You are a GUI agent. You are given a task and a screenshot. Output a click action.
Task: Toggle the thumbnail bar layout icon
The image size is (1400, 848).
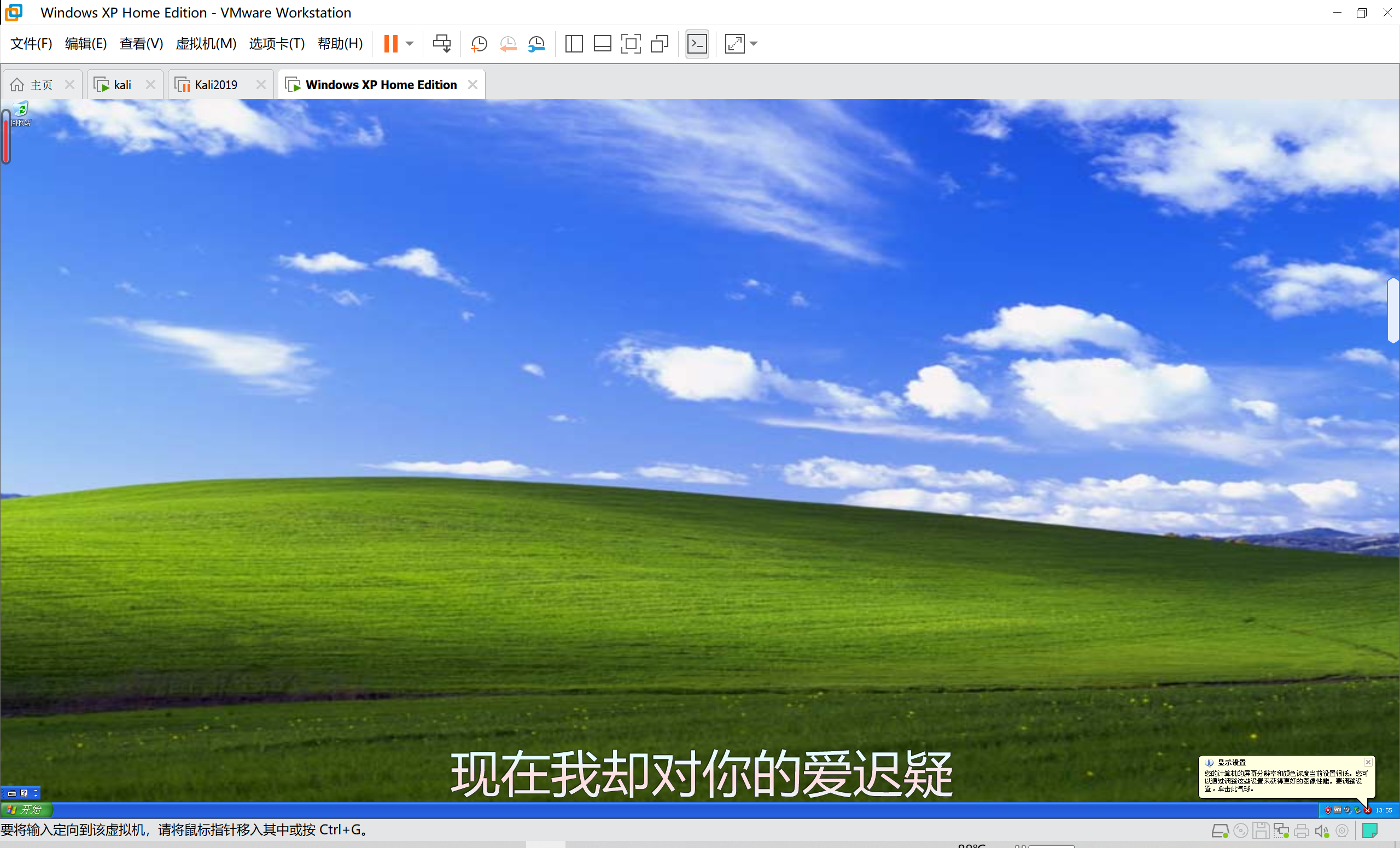602,44
